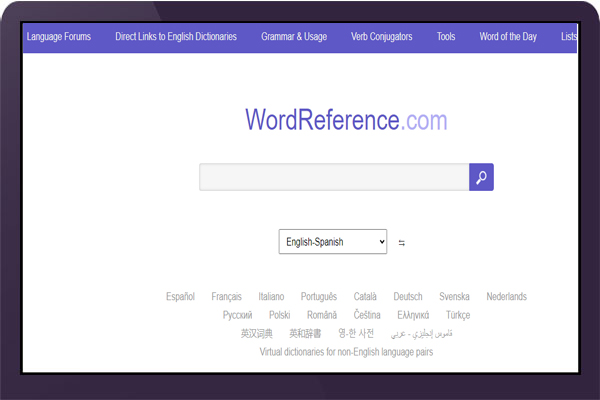600x400 pixels.
Task: Switch site language to Català
Action: [x=365, y=297]
